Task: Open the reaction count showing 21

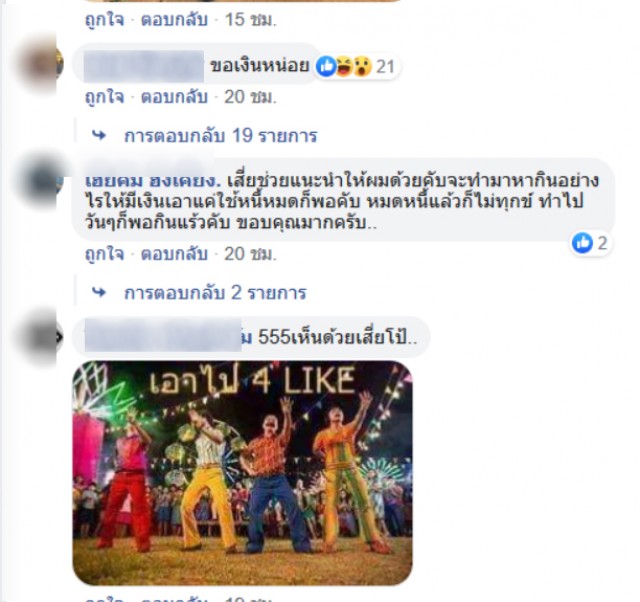Action: click(385, 67)
